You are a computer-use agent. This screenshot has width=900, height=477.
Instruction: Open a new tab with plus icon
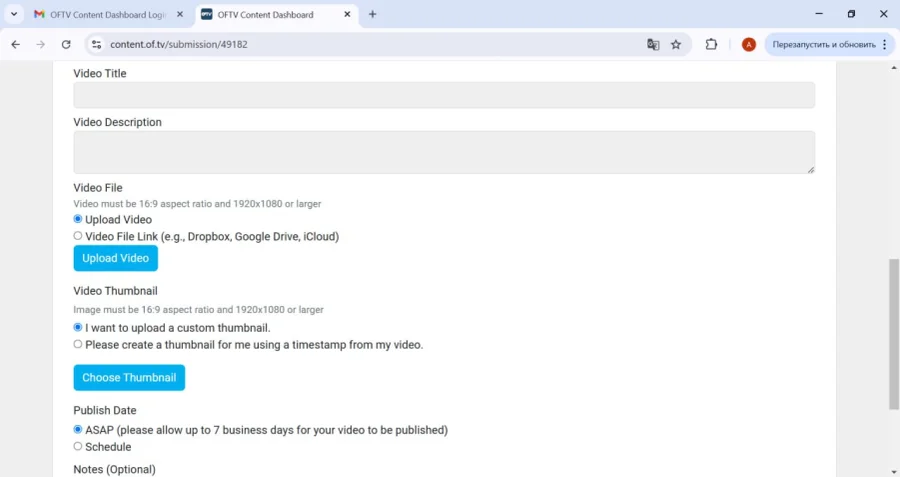373,14
